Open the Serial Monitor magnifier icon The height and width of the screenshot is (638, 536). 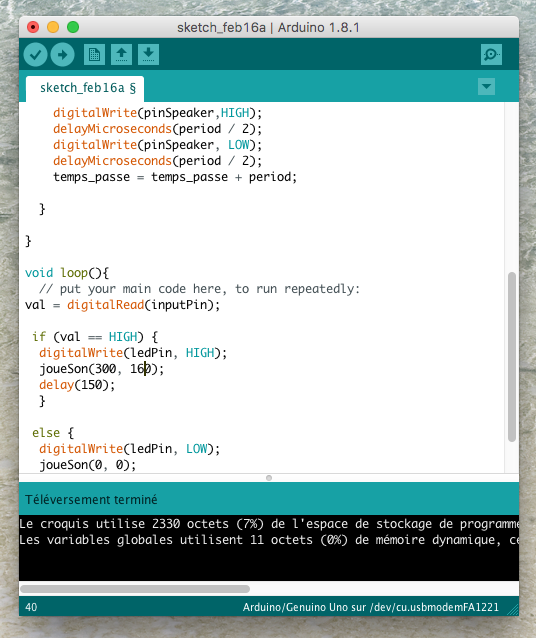pos(491,55)
